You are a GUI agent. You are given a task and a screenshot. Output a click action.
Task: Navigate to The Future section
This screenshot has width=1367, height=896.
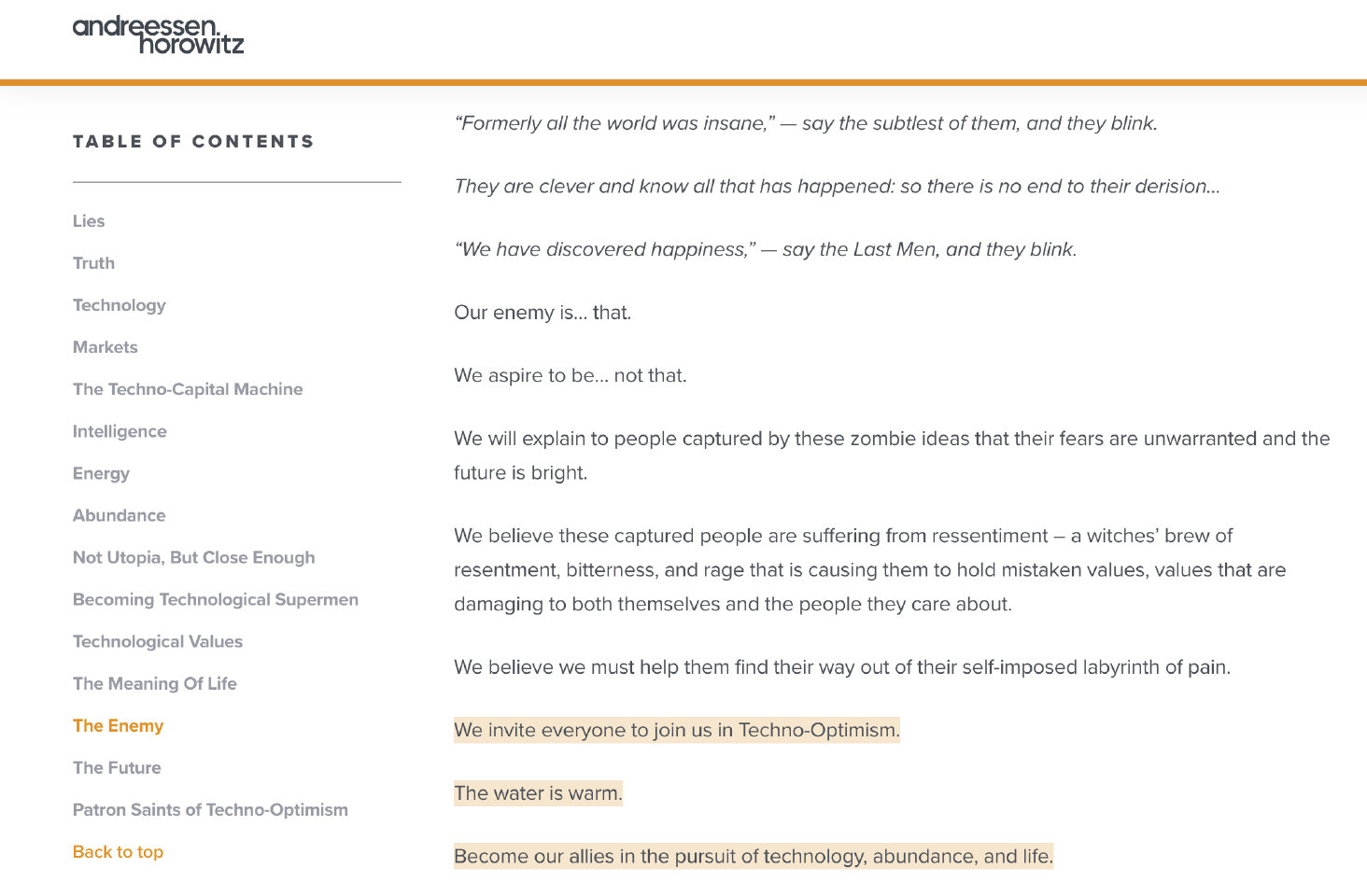[117, 767]
